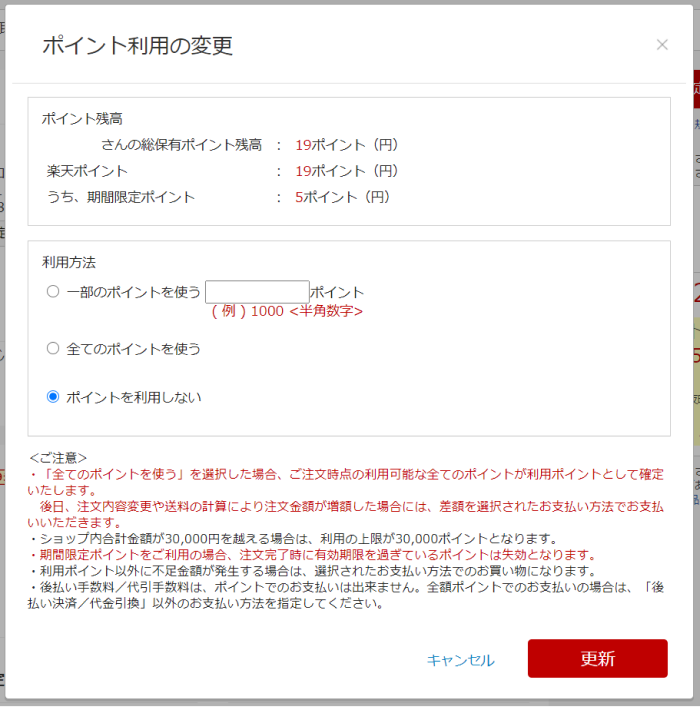Click the ショップ内合計金額が30,000円 notice line
700x707 pixels.
click(293, 539)
